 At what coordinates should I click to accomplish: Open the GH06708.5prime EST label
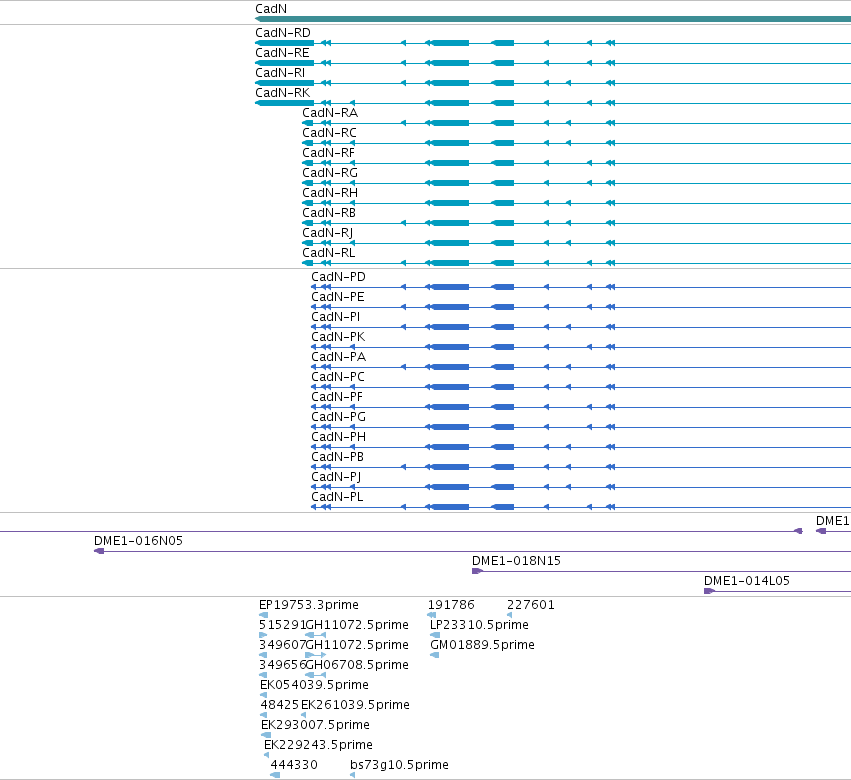coord(358,665)
